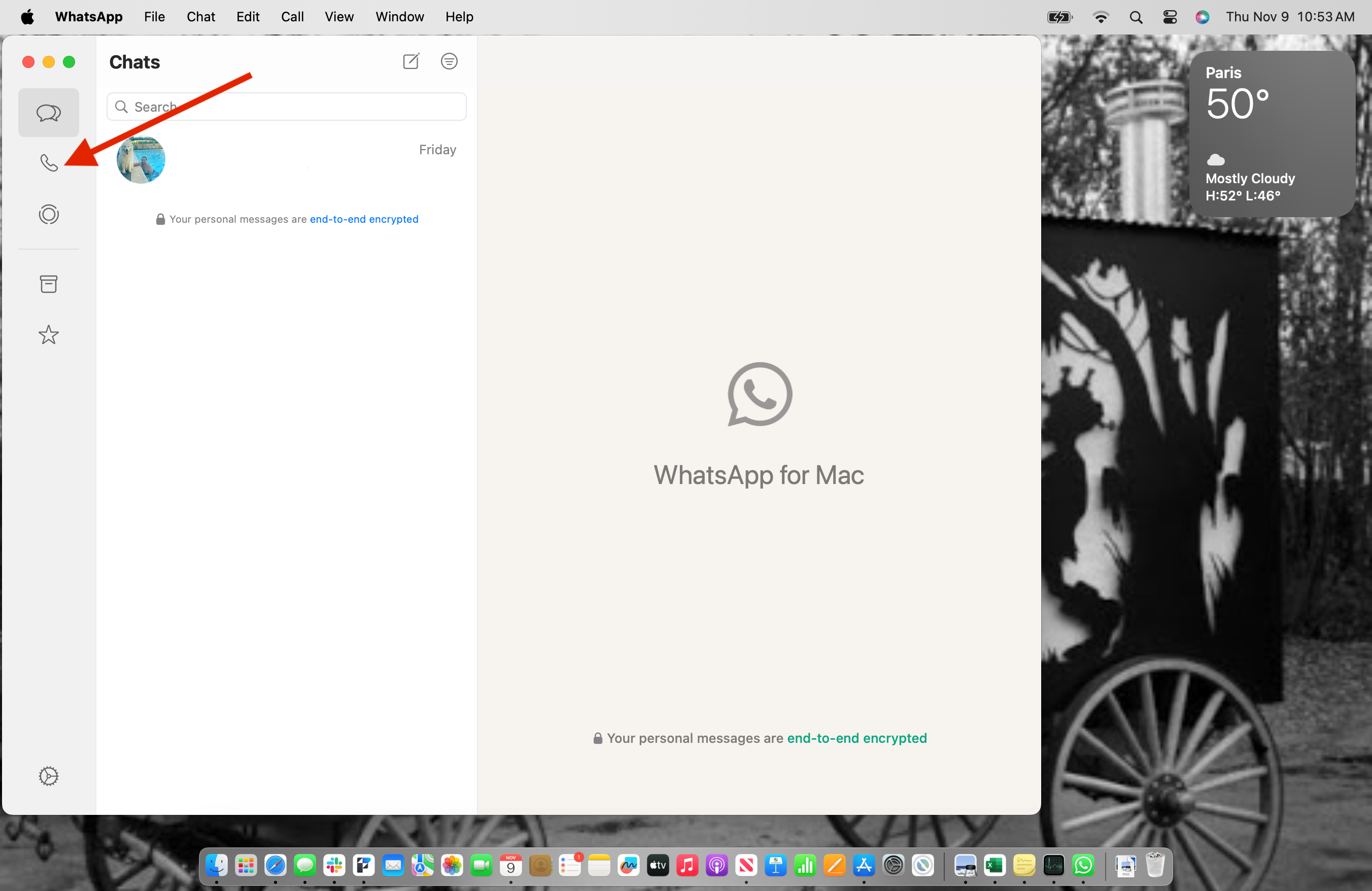Open the chat filter options
The width and height of the screenshot is (1372, 891).
coord(449,61)
